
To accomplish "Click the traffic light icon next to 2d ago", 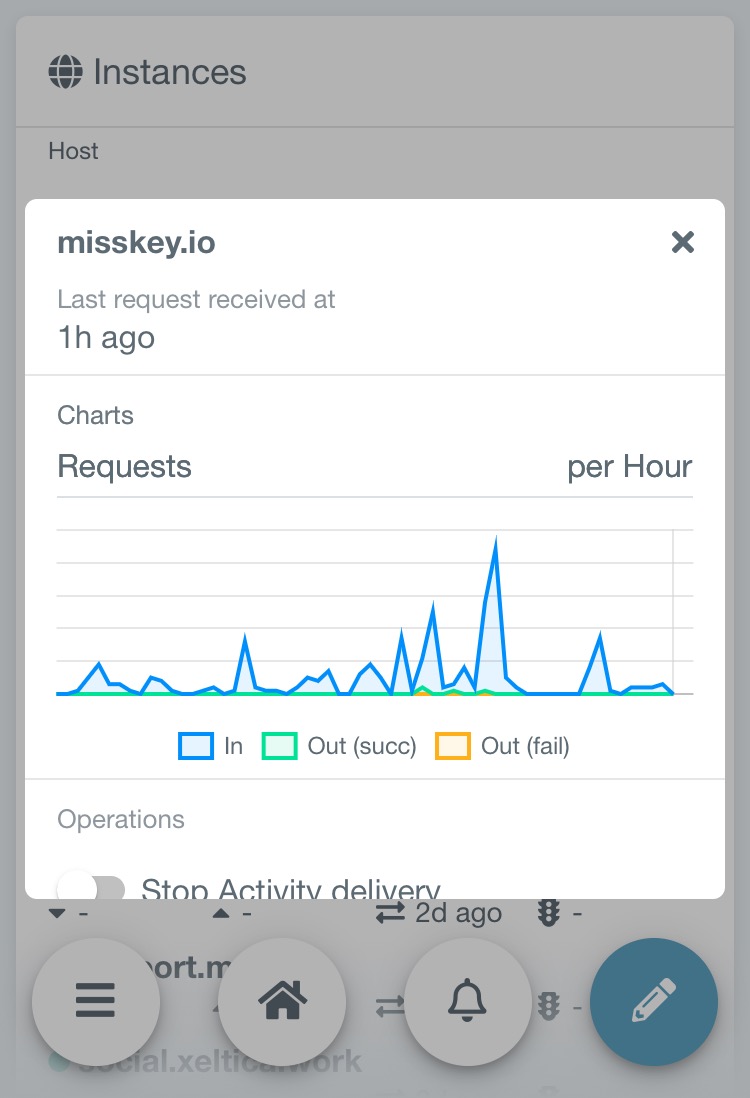I will [x=548, y=912].
